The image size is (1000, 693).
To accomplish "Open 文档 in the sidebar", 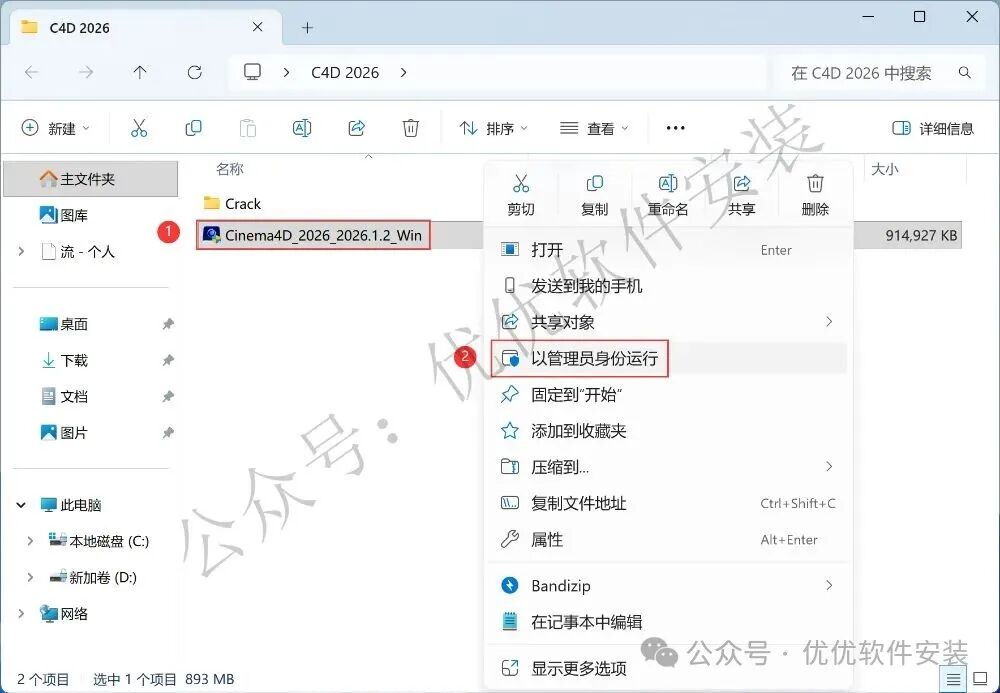I will (64, 397).
